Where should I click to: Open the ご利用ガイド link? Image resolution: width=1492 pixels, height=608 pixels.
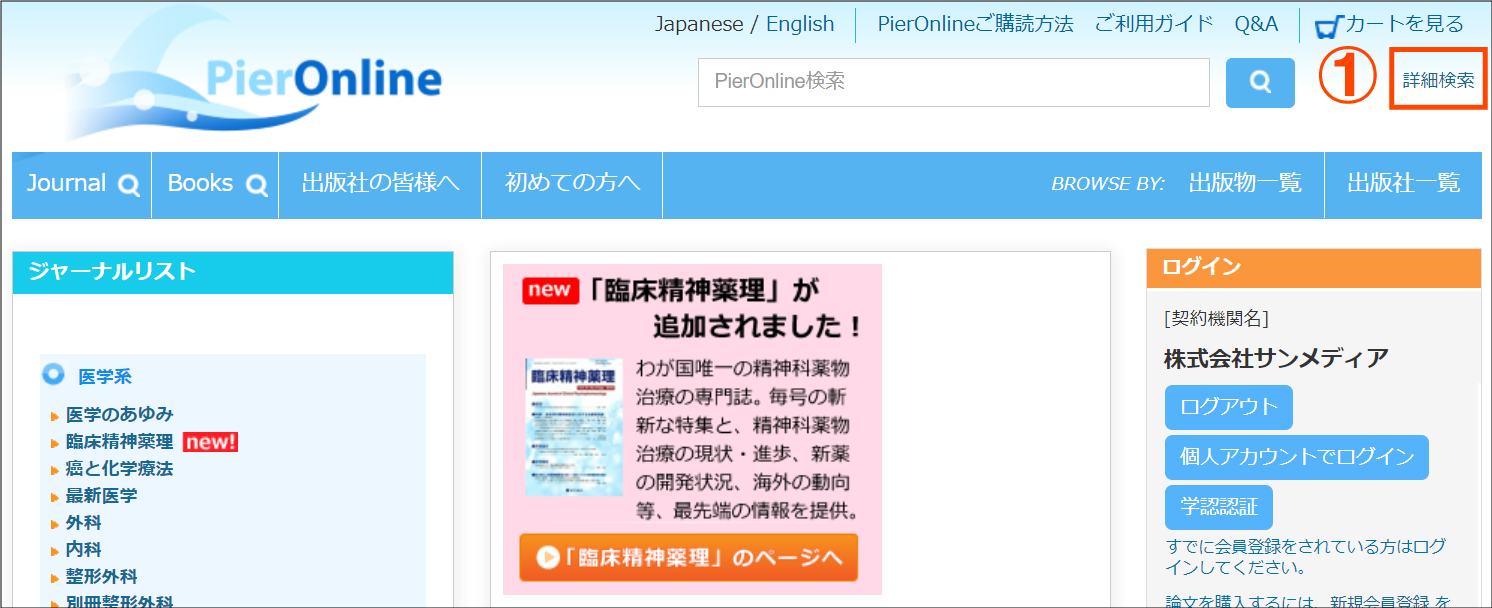pyautogui.click(x=1154, y=24)
